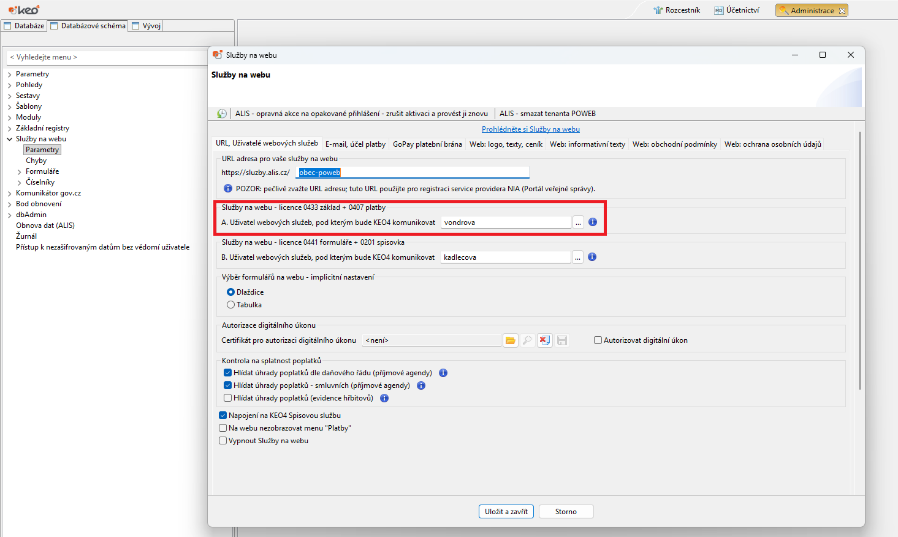This screenshot has height=537, width=898.
Task: Enable Autorizovat digitální úkon checkbox
Action: (x=598, y=340)
